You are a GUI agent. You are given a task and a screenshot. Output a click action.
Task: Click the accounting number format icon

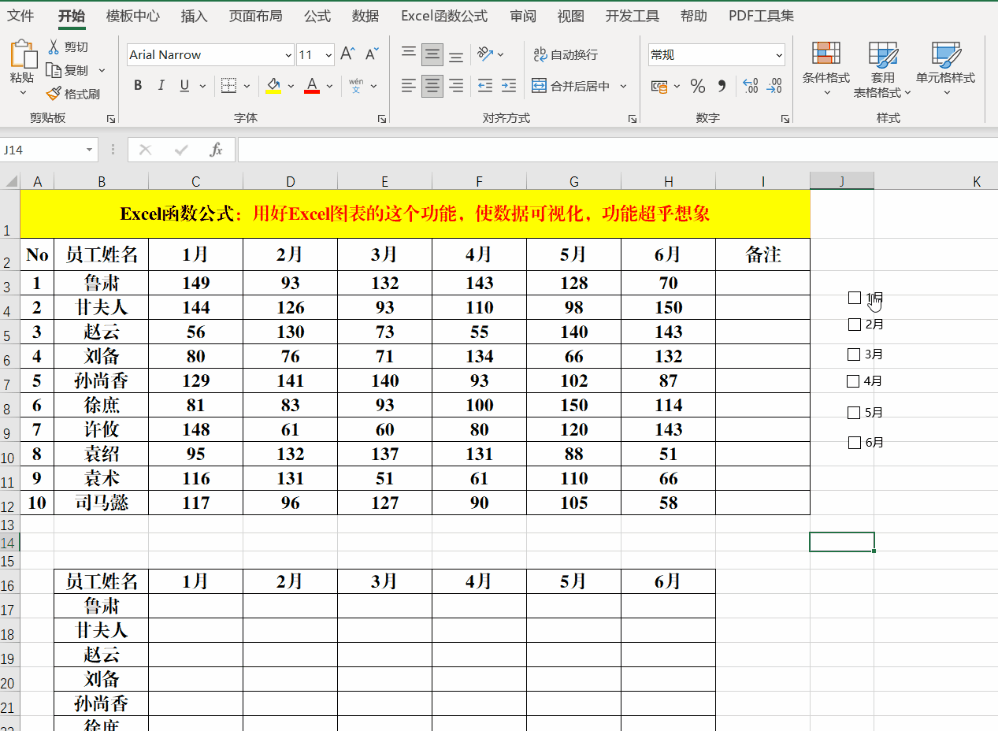[659, 86]
